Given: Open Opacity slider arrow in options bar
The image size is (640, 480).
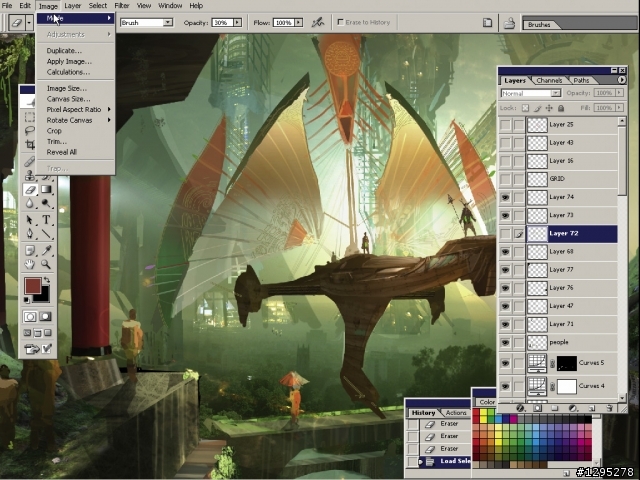Looking at the screenshot, I should [x=238, y=23].
